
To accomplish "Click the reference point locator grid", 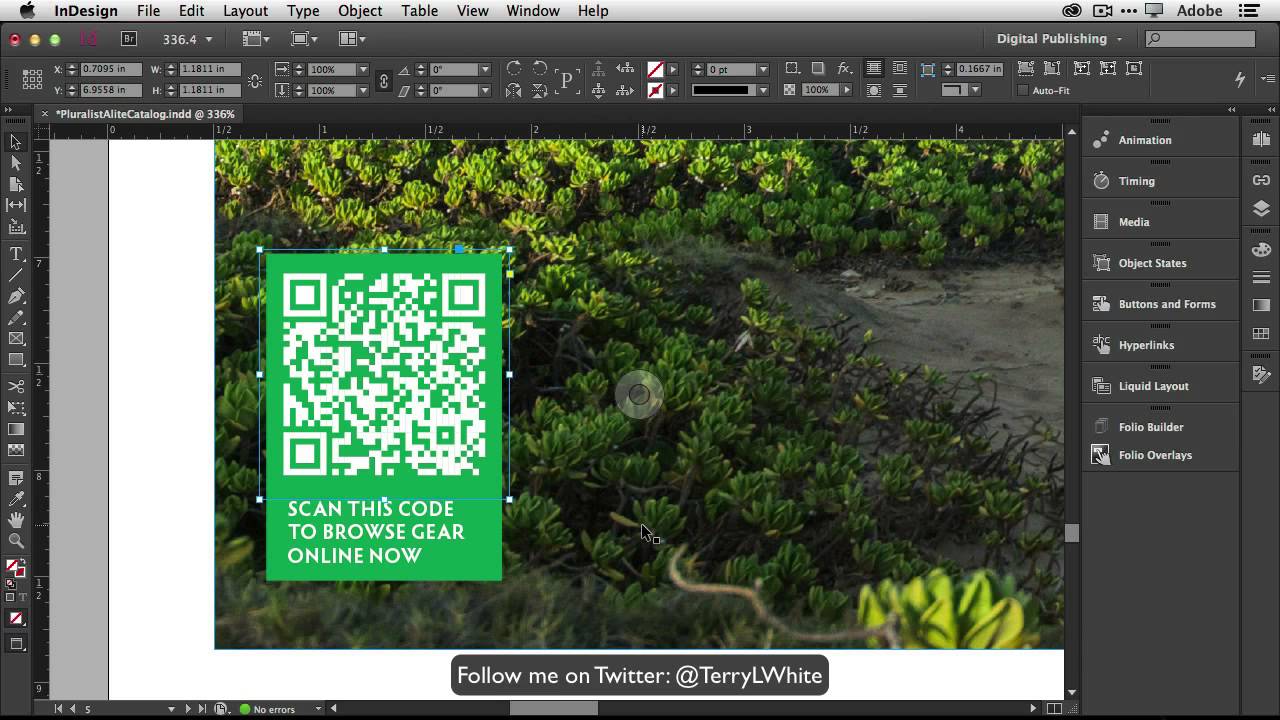I will point(32,79).
